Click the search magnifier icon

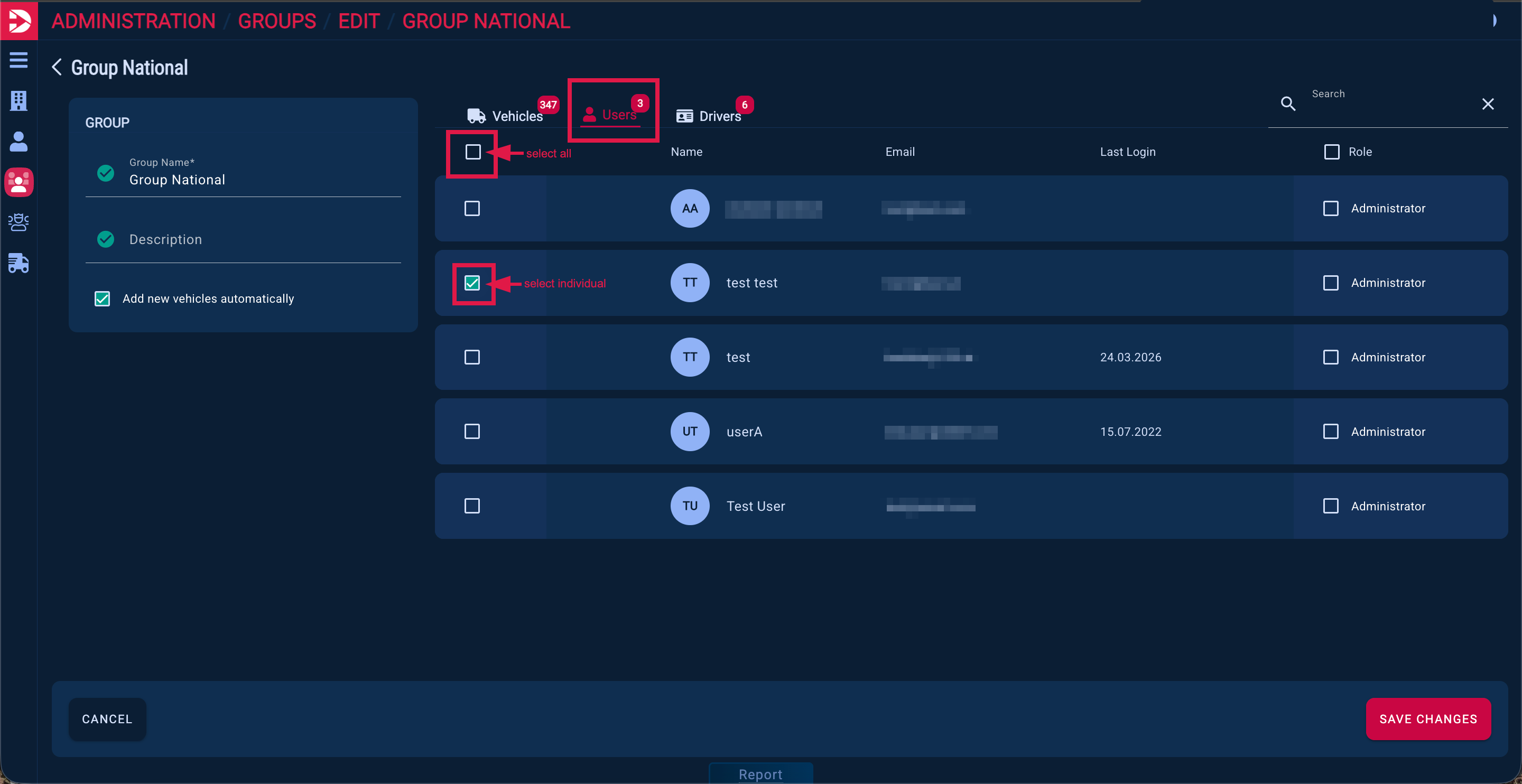click(1288, 104)
